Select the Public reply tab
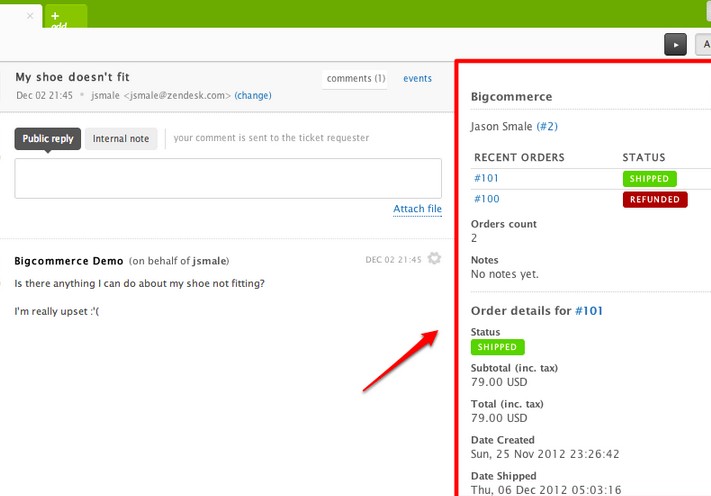The width and height of the screenshot is (711, 496). coord(48,139)
